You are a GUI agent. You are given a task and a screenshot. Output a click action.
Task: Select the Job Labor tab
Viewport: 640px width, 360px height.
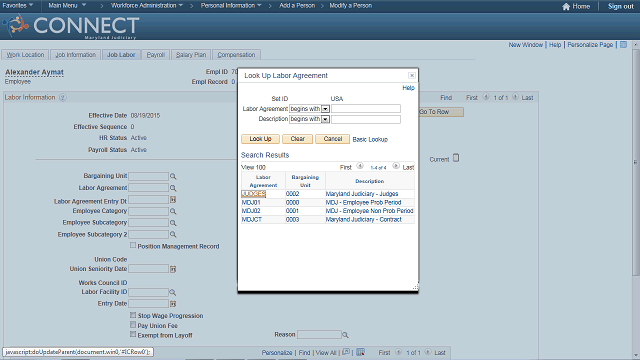click(121, 55)
